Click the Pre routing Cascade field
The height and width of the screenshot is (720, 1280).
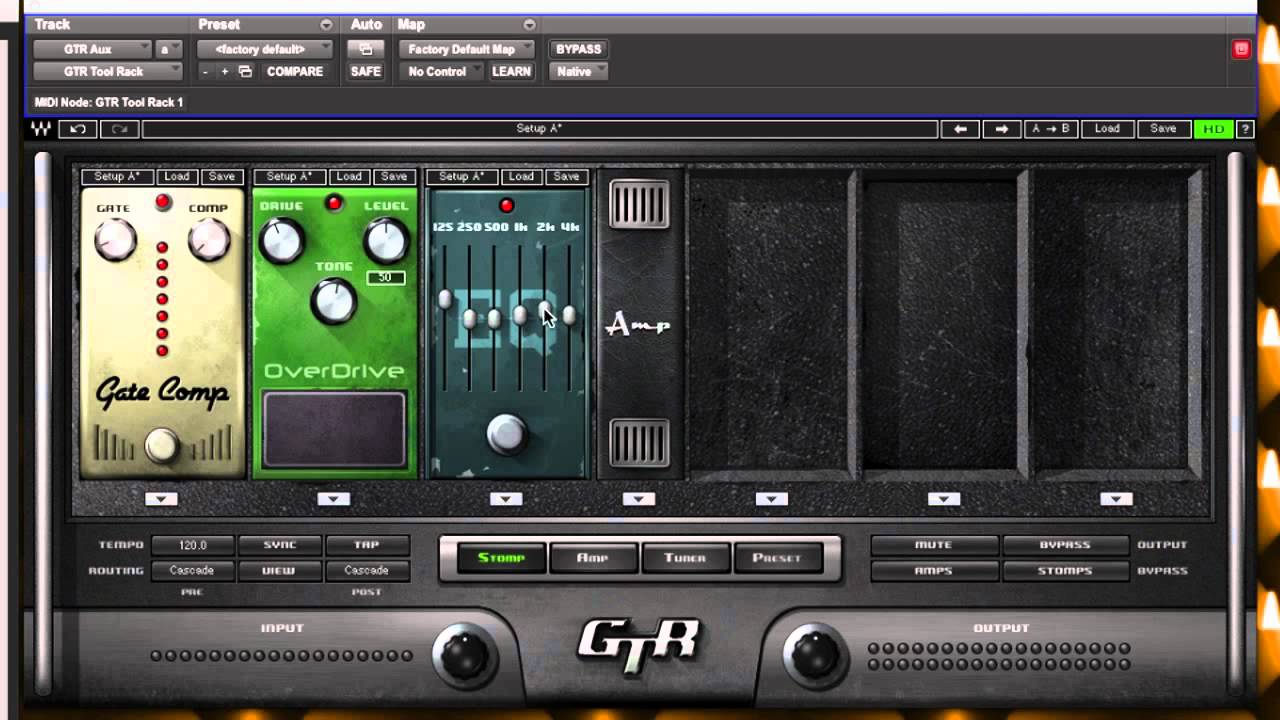(193, 571)
